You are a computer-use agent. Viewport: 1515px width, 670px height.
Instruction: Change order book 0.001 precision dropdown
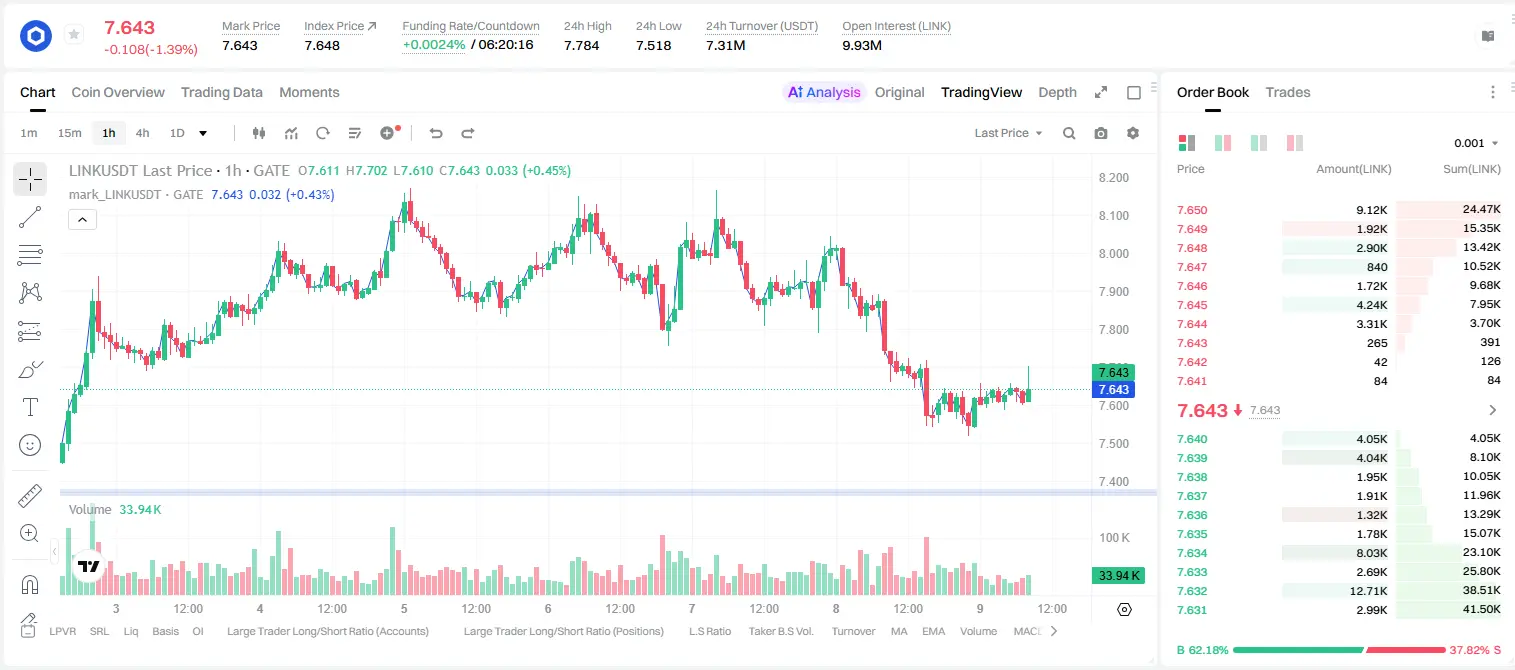(x=1476, y=143)
